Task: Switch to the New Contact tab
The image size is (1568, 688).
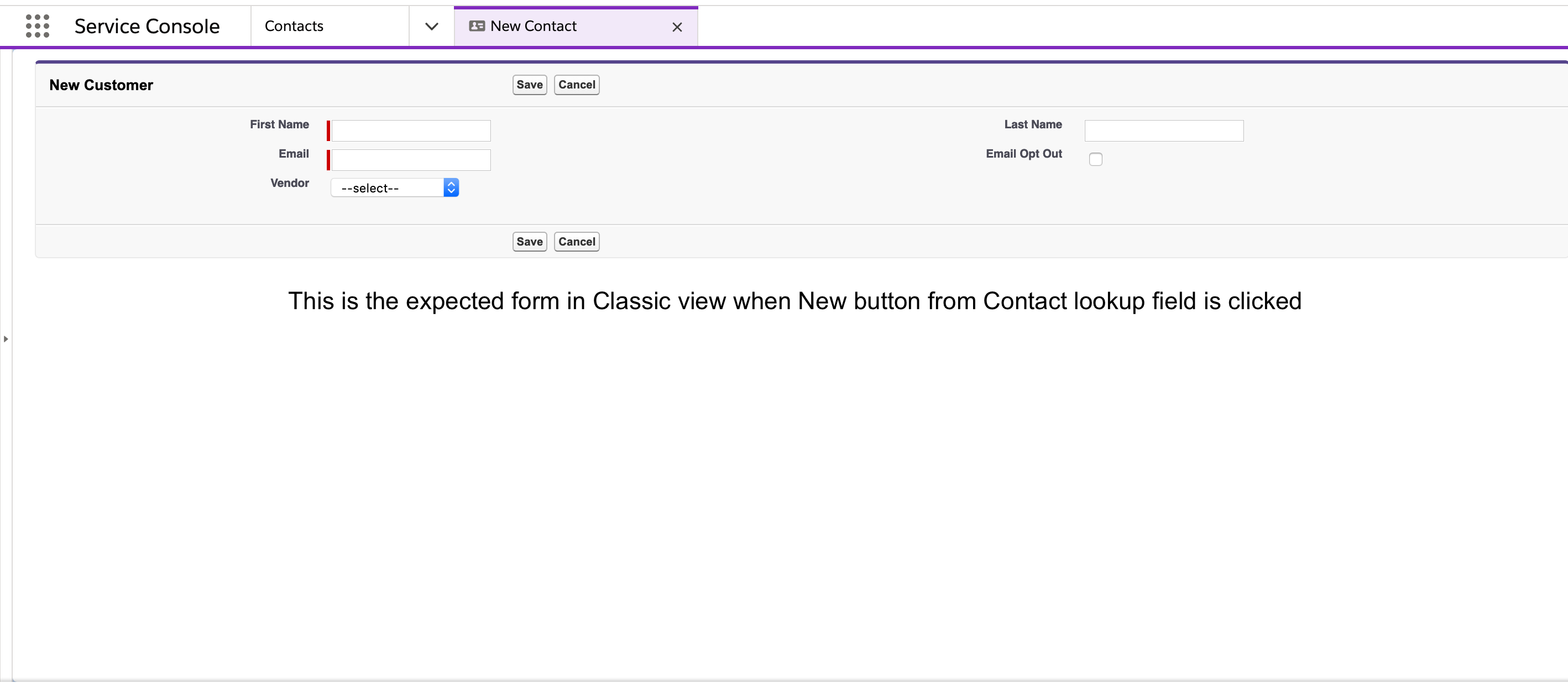Action: [533, 26]
